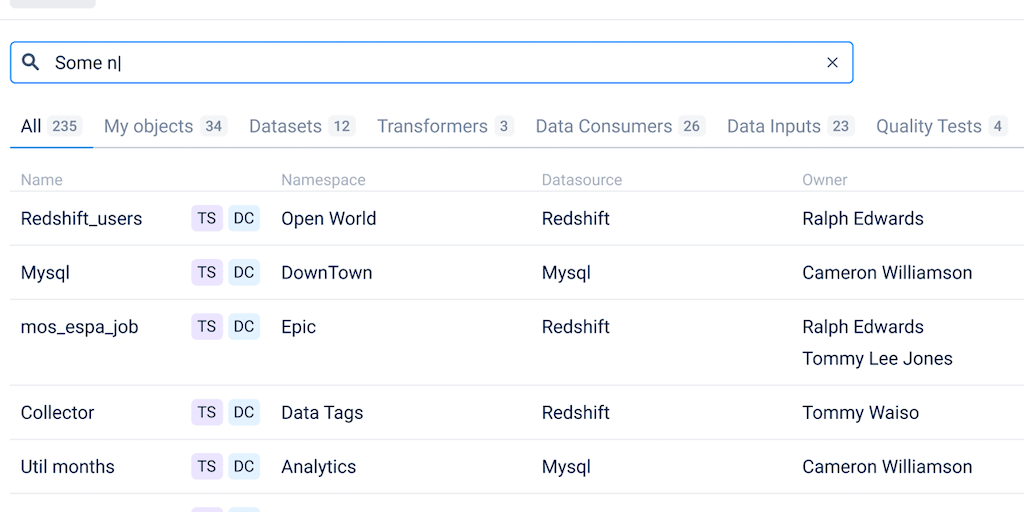The image size is (1024, 512).
Task: Open the Quality Tests tab
Action: [940, 126]
